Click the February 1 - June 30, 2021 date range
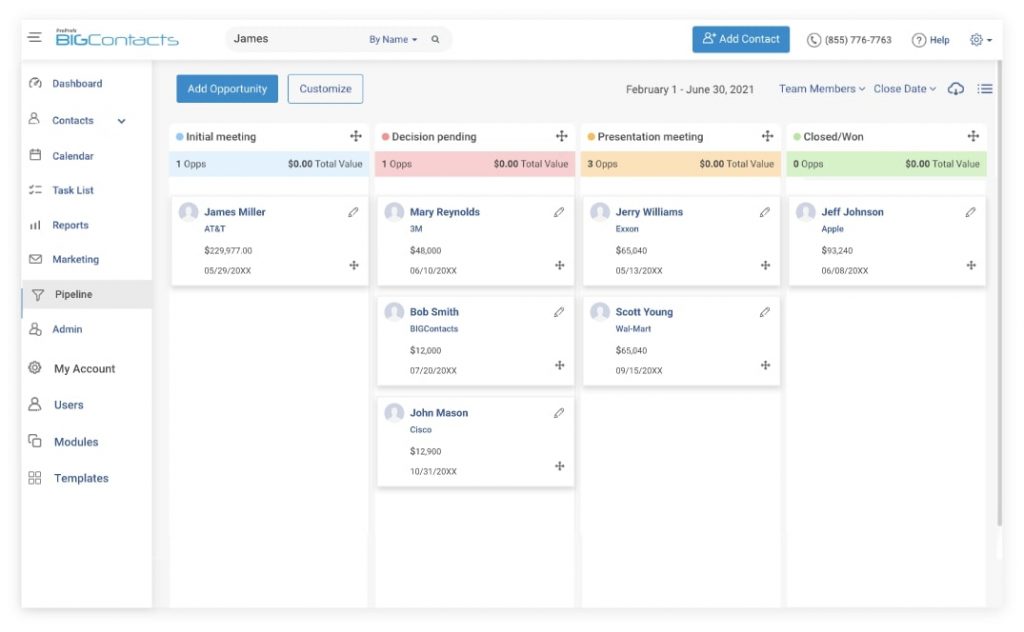 pos(690,89)
